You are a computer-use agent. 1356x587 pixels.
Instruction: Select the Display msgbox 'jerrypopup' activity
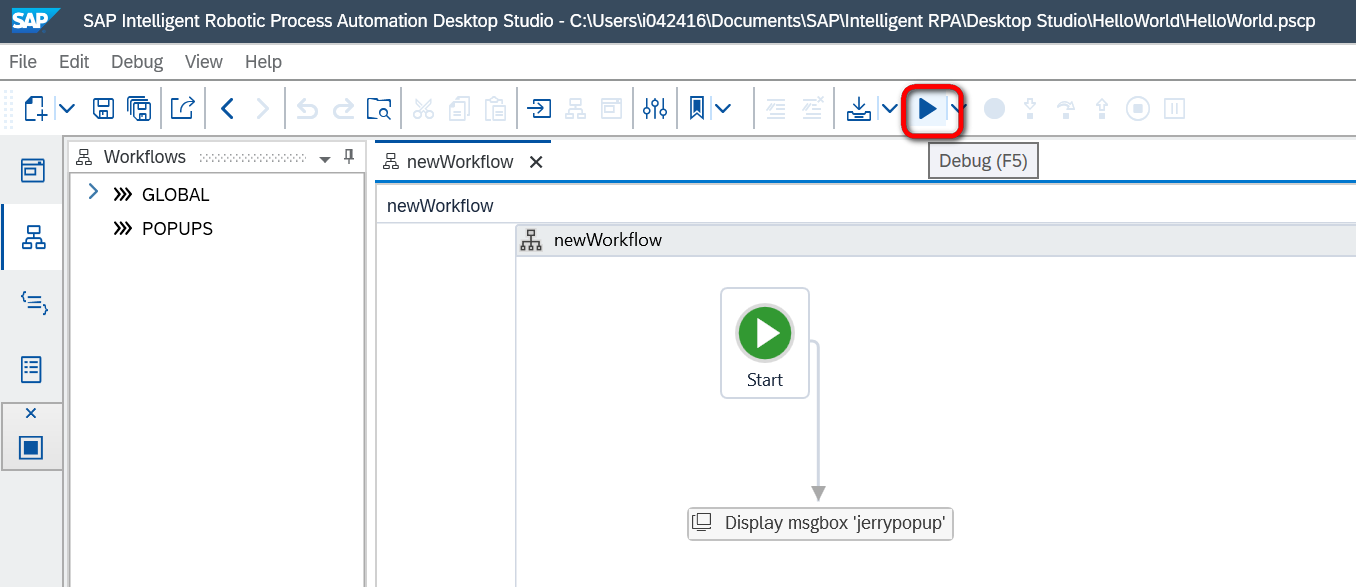tap(821, 523)
